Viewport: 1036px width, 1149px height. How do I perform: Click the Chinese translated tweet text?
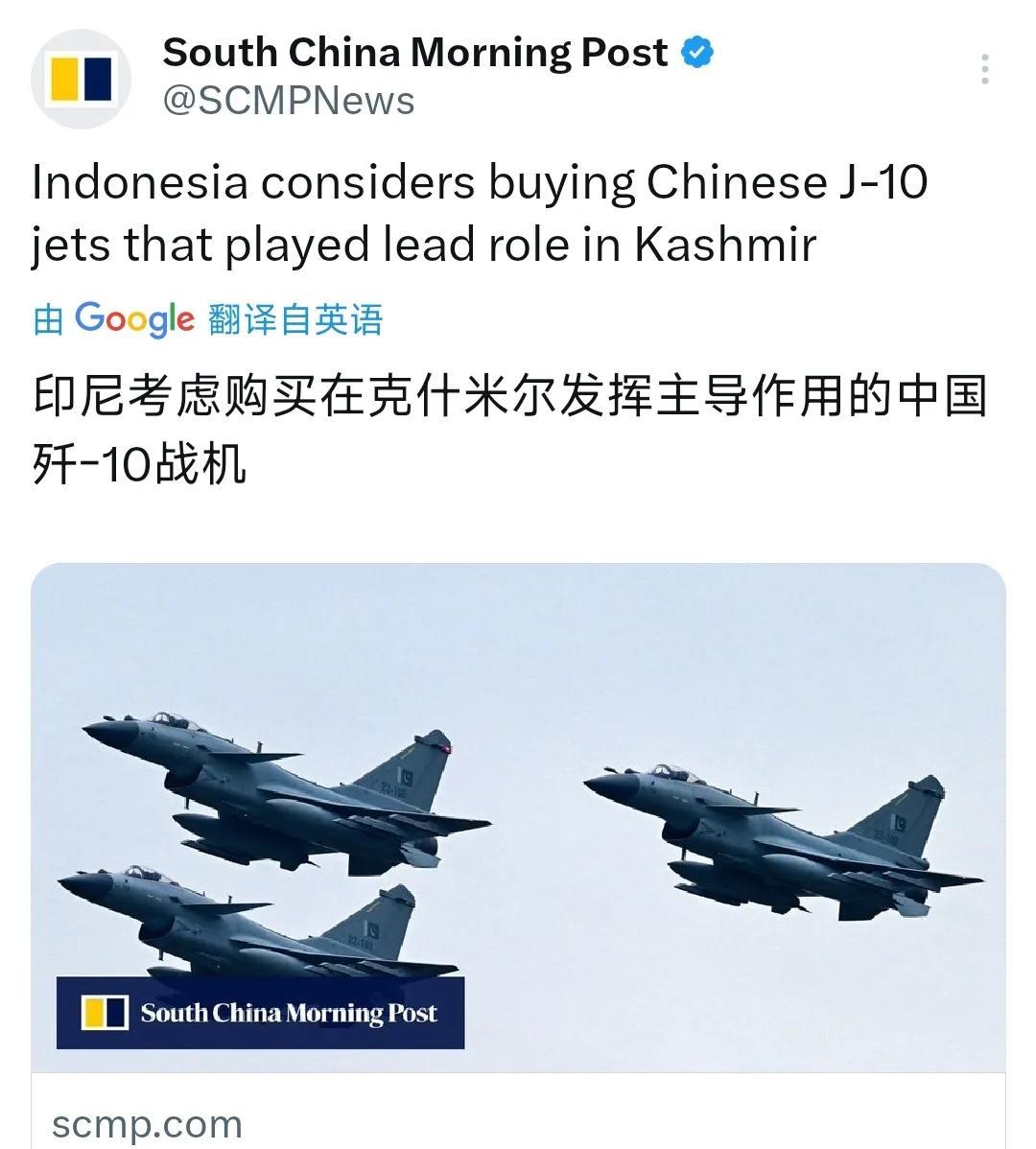pyautogui.click(x=510, y=429)
